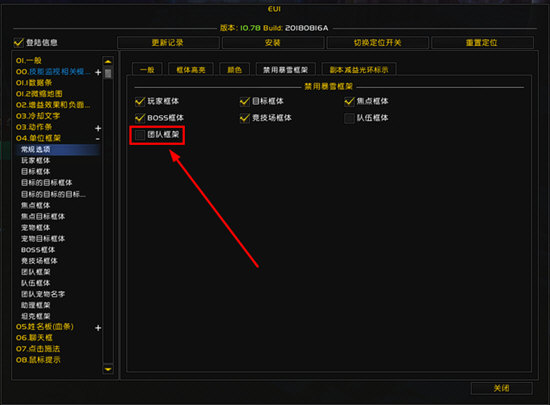Click the scroll down arrow in sidebar
Screen dimensions: 550x405
[x=108, y=369]
